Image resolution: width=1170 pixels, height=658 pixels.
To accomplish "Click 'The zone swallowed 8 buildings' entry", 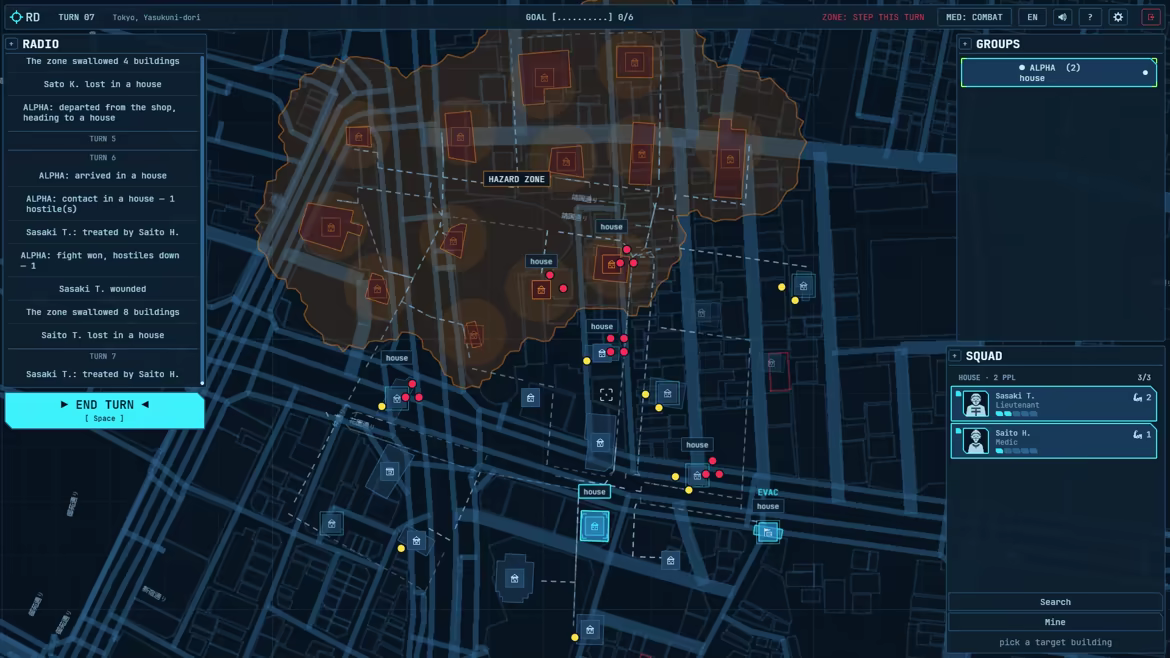I will tap(102, 313).
